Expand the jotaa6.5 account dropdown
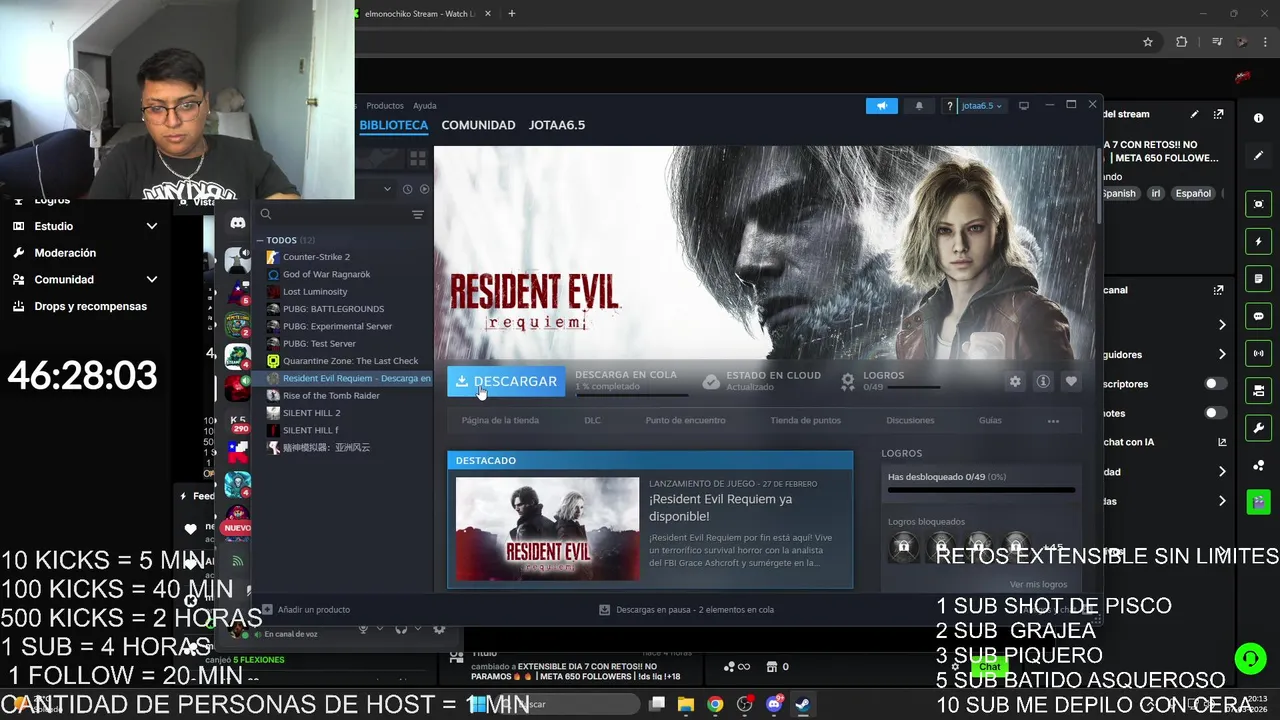Viewport: 1280px width, 720px height. [981, 105]
